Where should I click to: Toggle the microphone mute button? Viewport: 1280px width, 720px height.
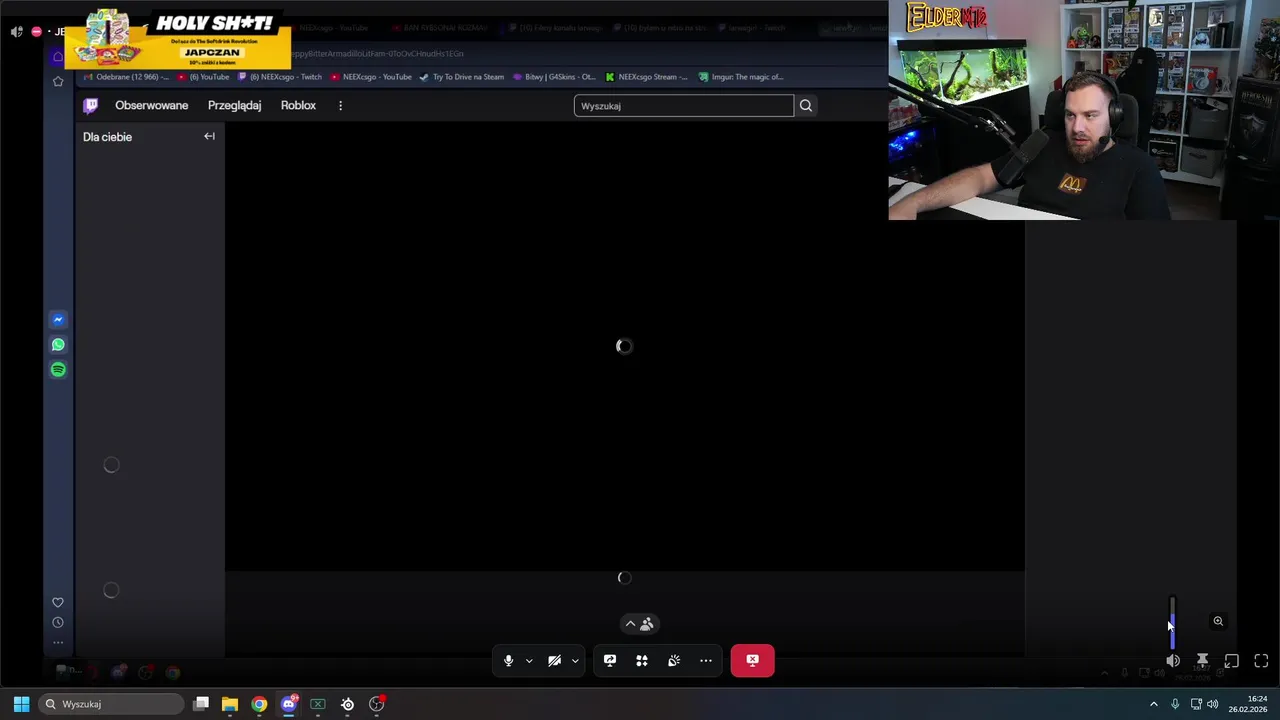(x=508, y=660)
